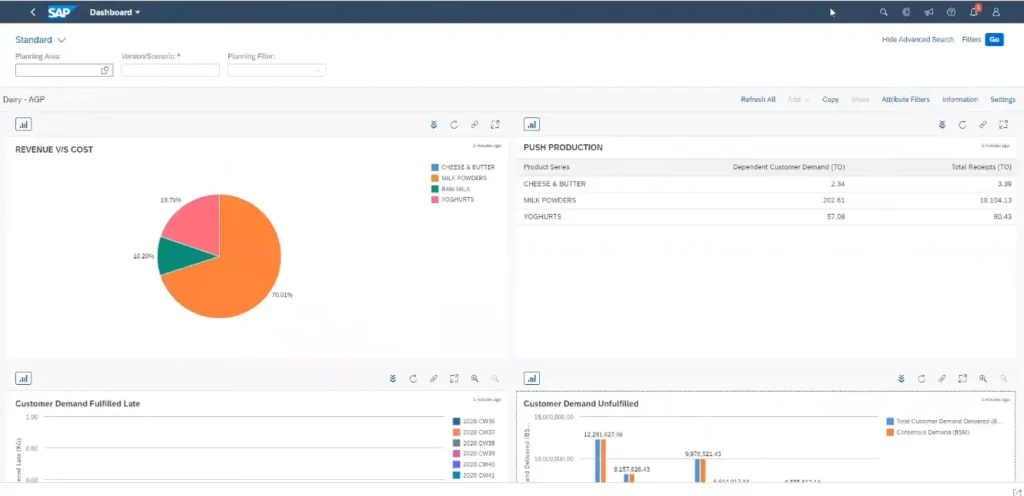Click link icon on Push Production card
1024x496 pixels.
983,125
